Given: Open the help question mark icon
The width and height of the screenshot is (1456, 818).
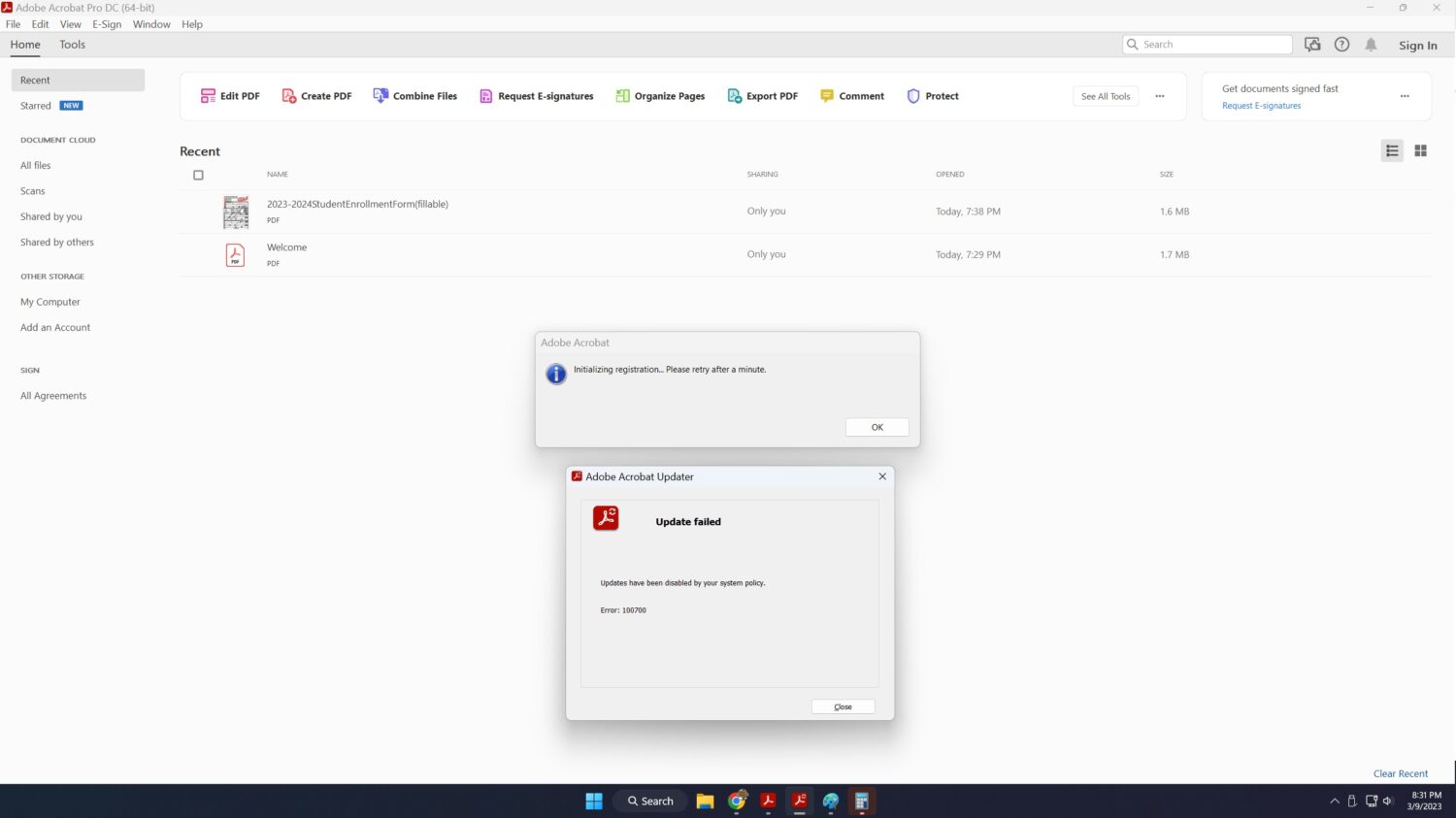Looking at the screenshot, I should (1341, 45).
